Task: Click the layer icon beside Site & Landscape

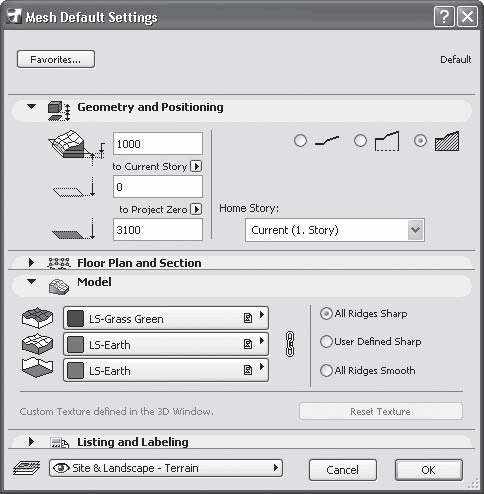Action: (x=27, y=468)
